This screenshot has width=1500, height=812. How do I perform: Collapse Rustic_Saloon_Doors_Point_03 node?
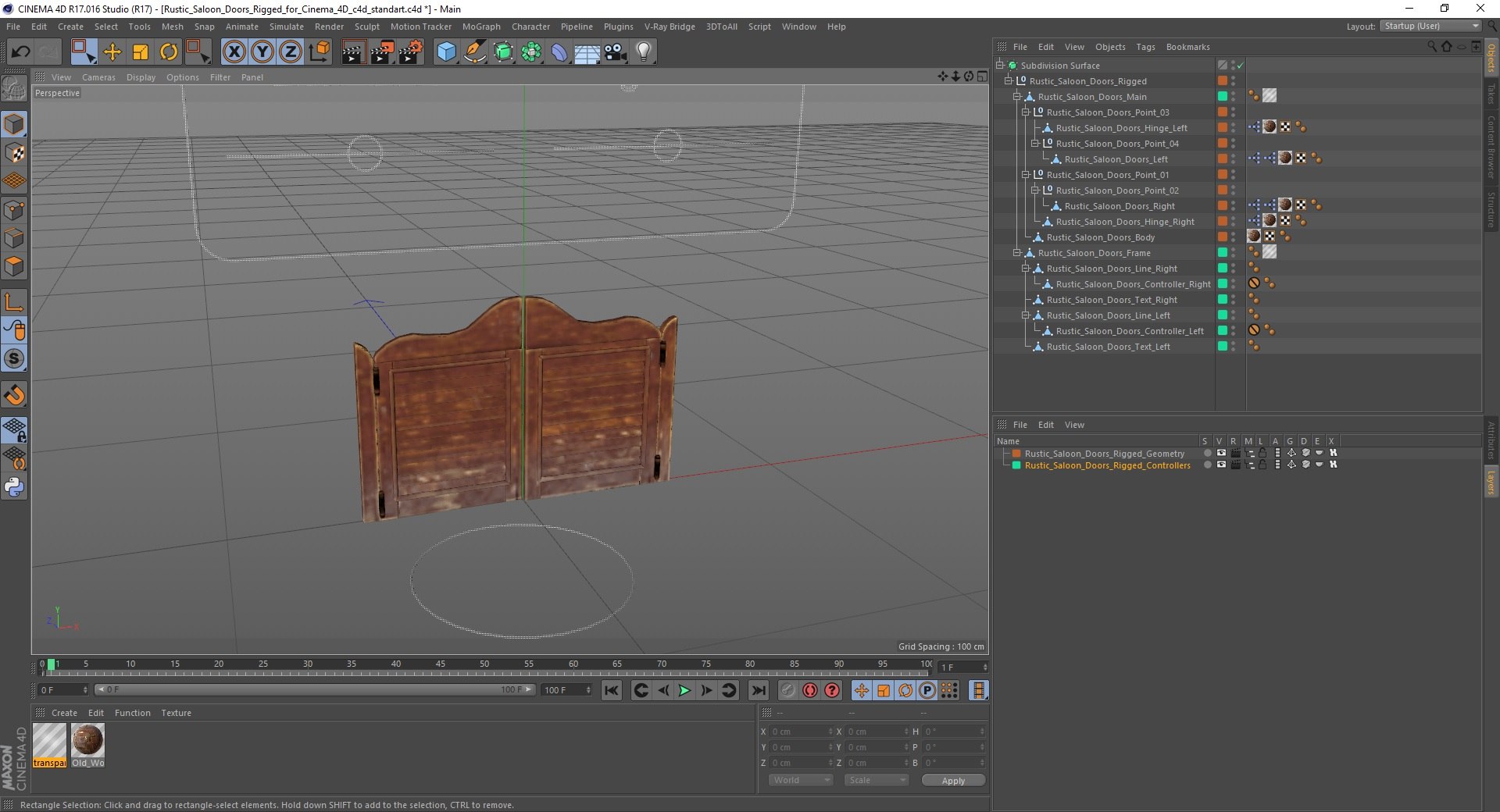pos(1025,112)
